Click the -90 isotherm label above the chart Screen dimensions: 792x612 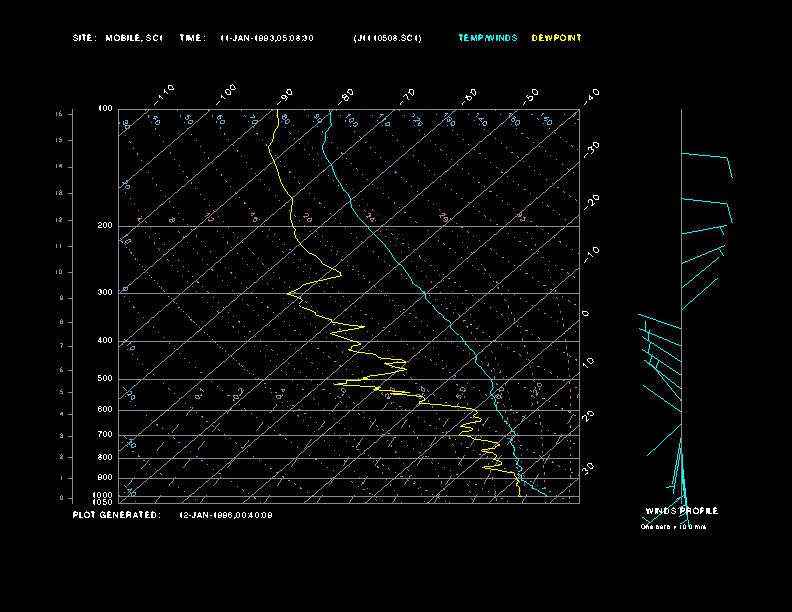284,96
